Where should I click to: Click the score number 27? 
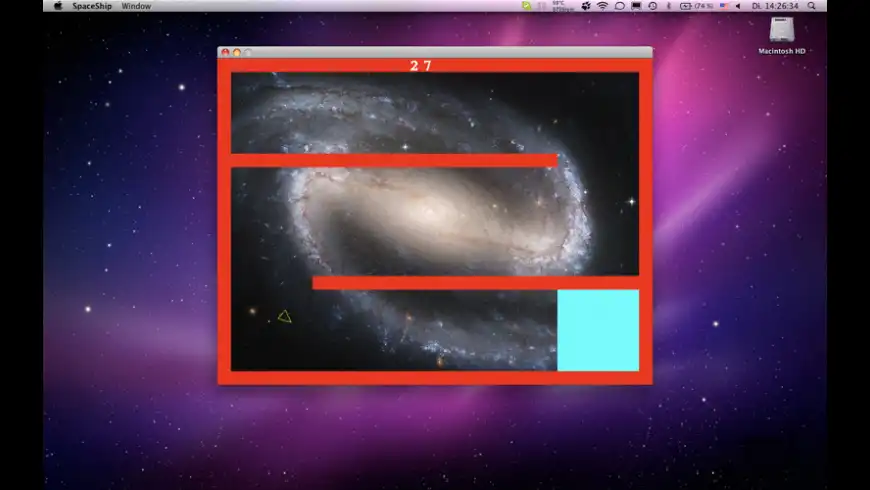(x=421, y=65)
